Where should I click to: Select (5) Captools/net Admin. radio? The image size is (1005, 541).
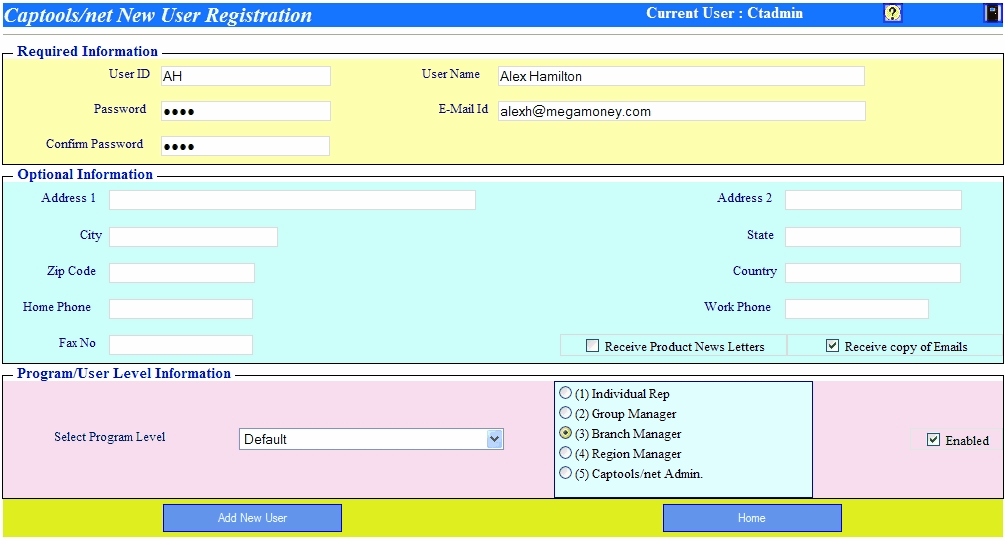[x=565, y=473]
